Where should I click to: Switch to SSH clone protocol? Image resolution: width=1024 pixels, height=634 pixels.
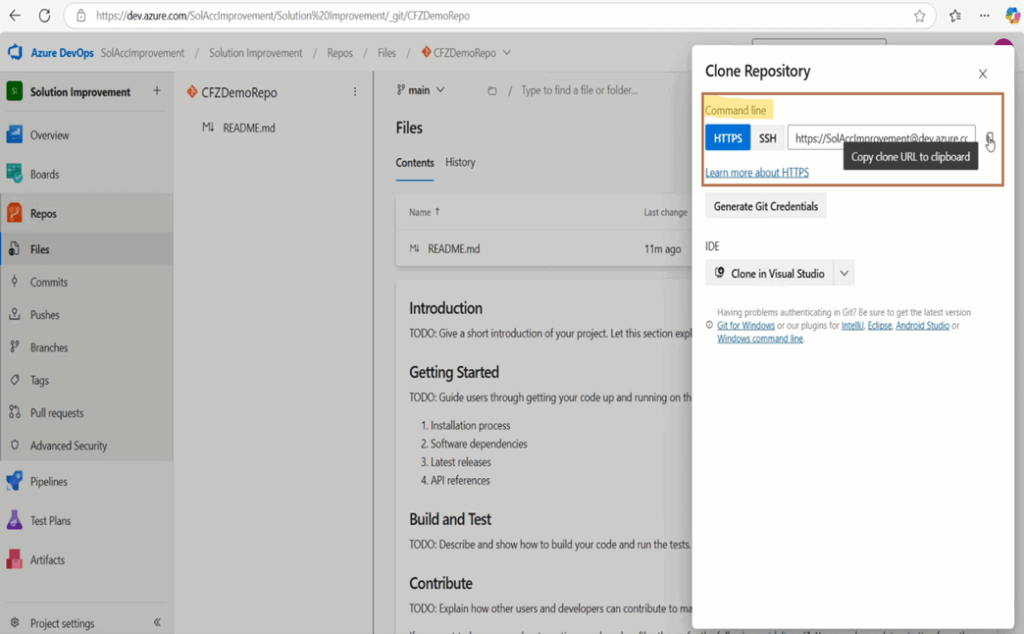(x=767, y=138)
